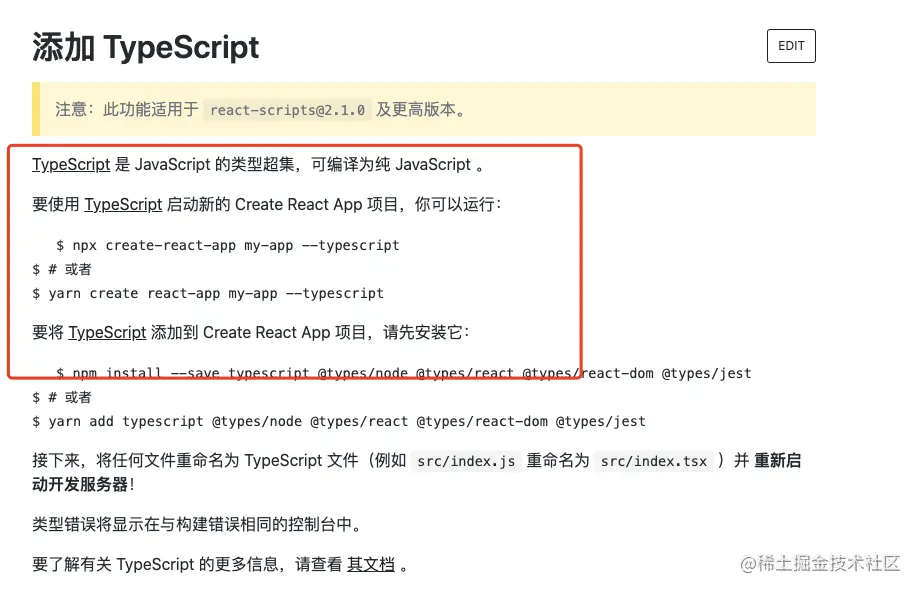Open TypeScript link in first paragraph
This screenshot has height=592, width=919.
71,165
